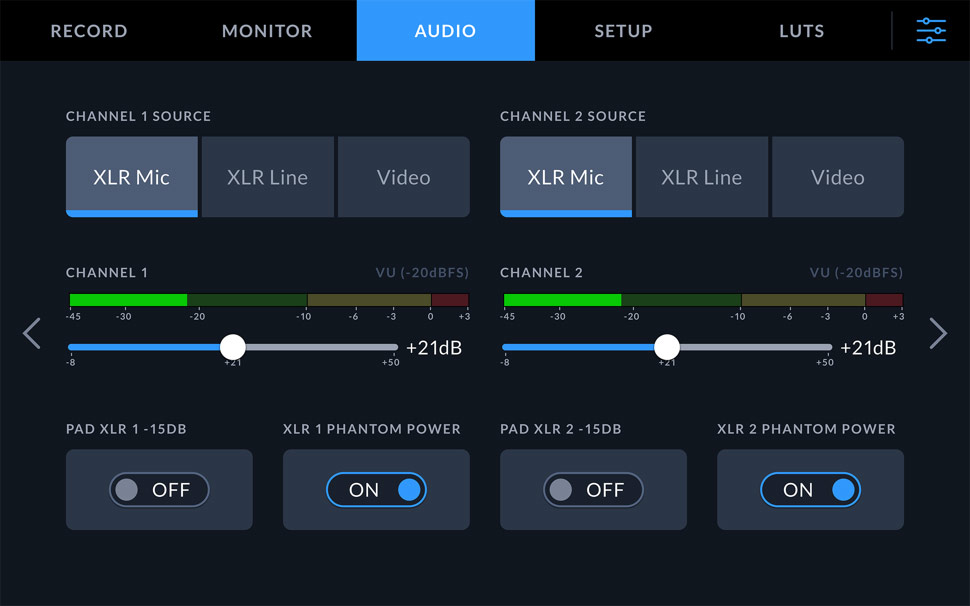970x606 pixels.
Task: Select XLR Mic as Channel 1 source
Action: click(x=131, y=176)
